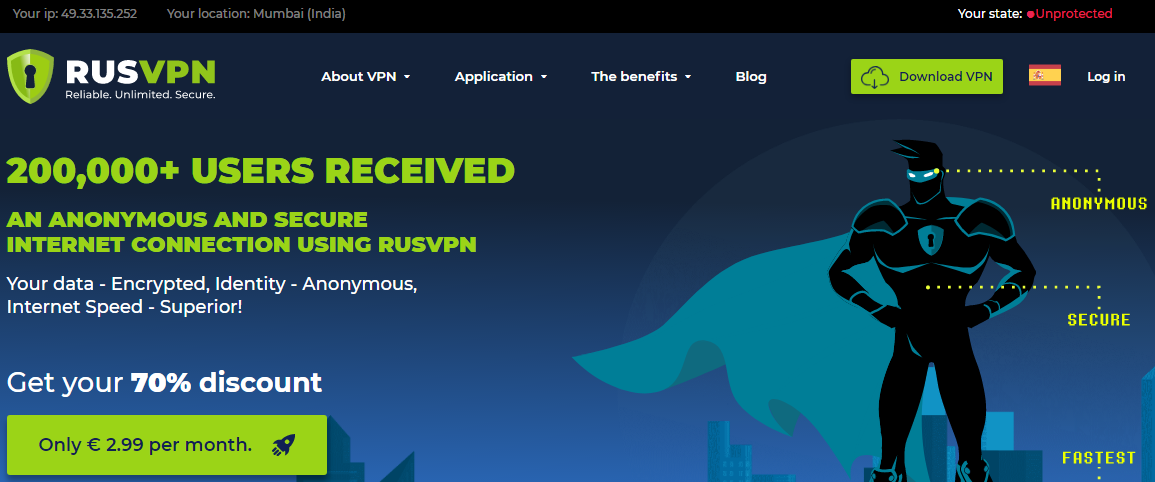This screenshot has width=1155, height=482.
Task: Click the Log in link
Action: (1106, 76)
